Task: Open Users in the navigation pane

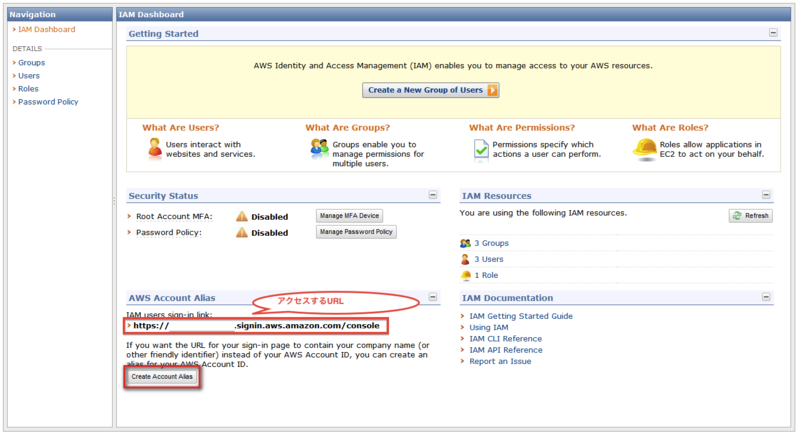Action: coord(29,76)
